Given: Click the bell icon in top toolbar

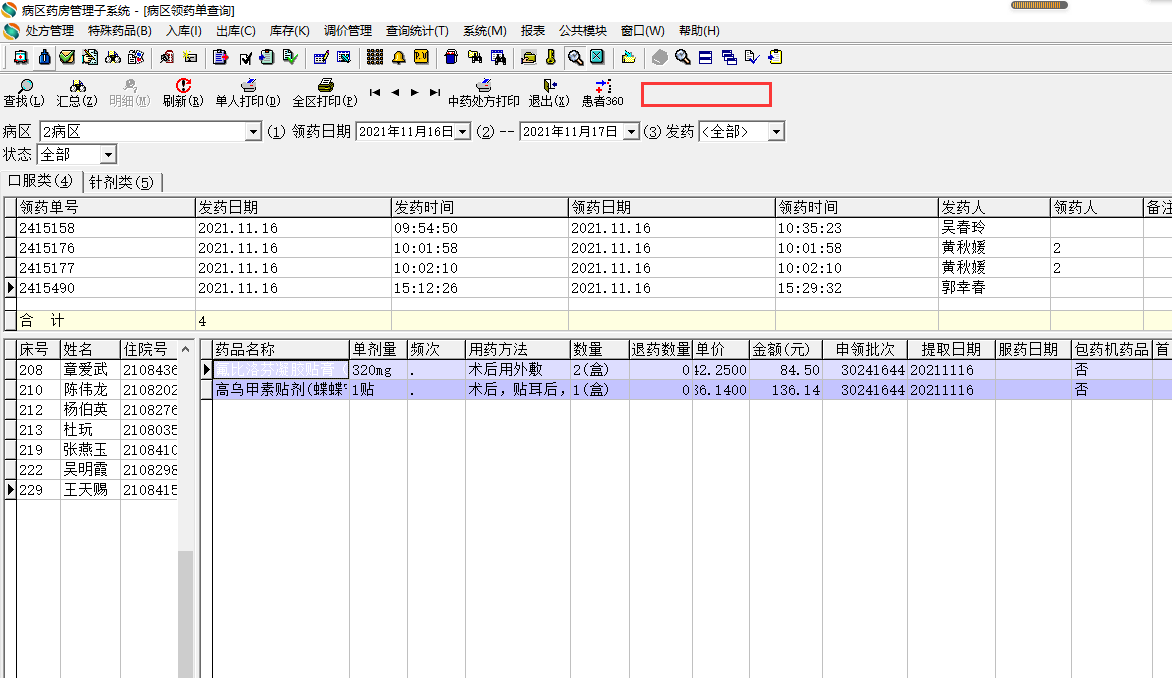Looking at the screenshot, I should (x=398, y=57).
